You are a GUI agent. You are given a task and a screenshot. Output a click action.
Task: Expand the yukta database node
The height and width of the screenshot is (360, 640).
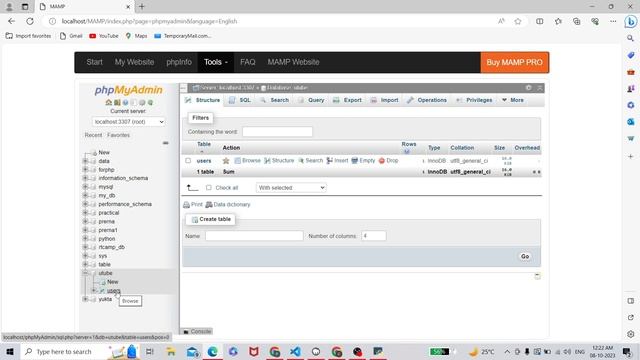[x=85, y=299]
